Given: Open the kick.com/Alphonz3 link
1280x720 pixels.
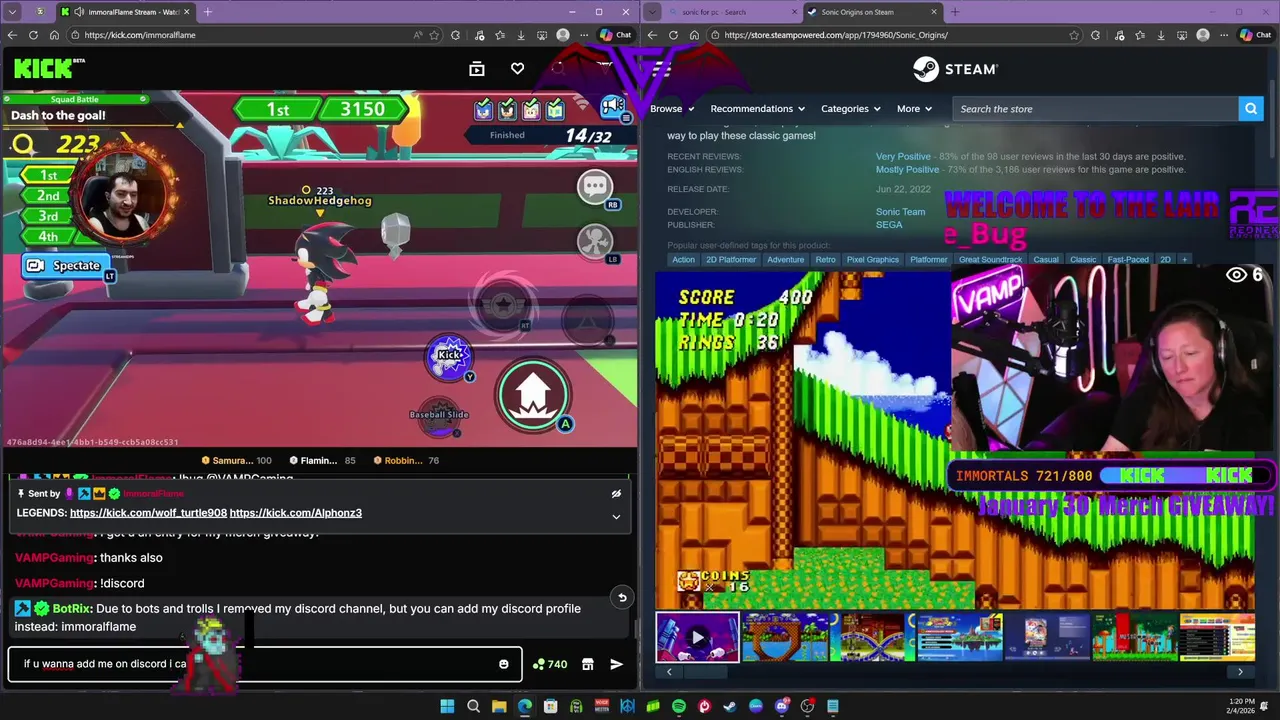Looking at the screenshot, I should pos(296,513).
